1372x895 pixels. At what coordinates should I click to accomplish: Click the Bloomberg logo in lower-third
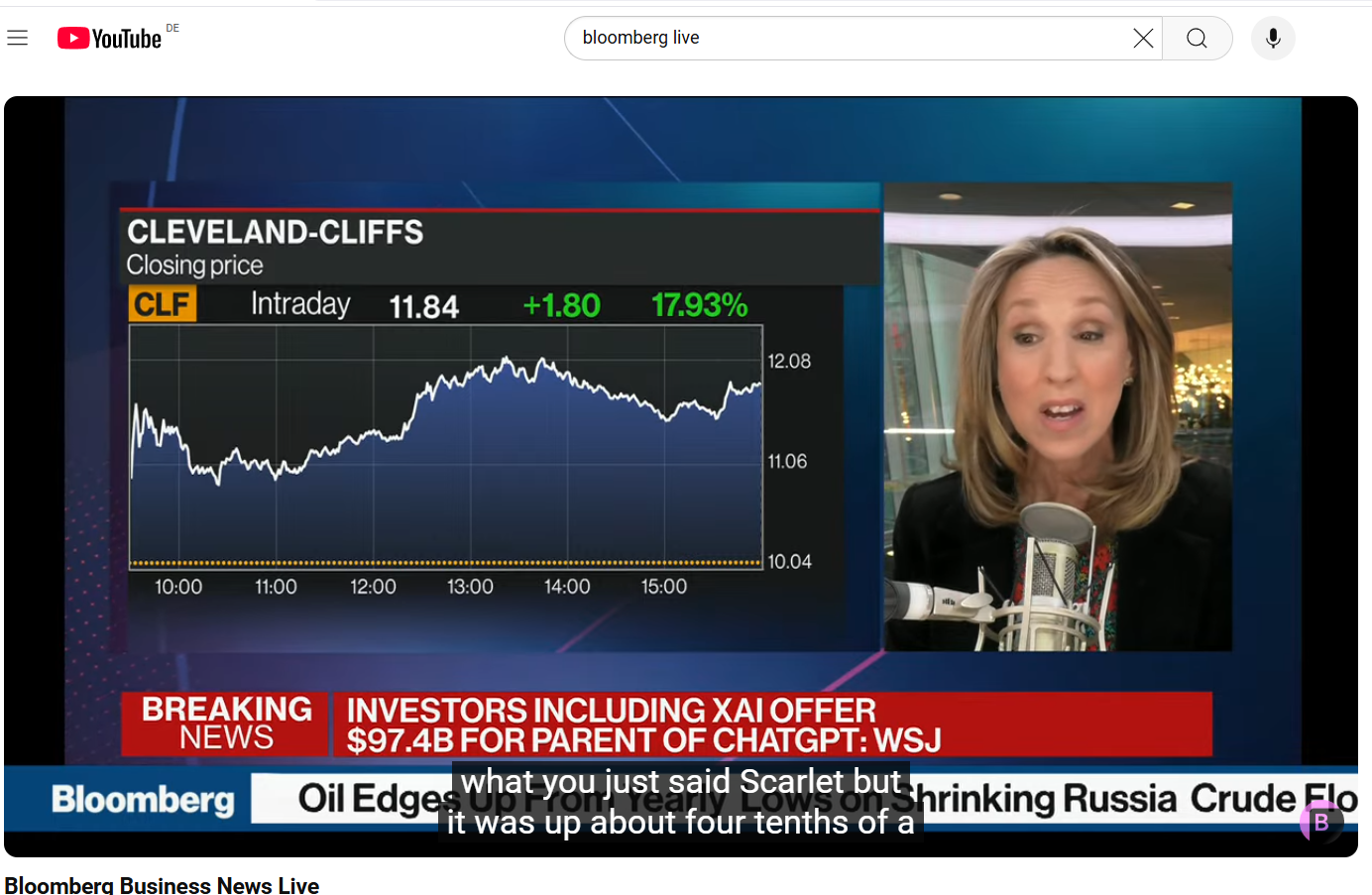coord(143,799)
